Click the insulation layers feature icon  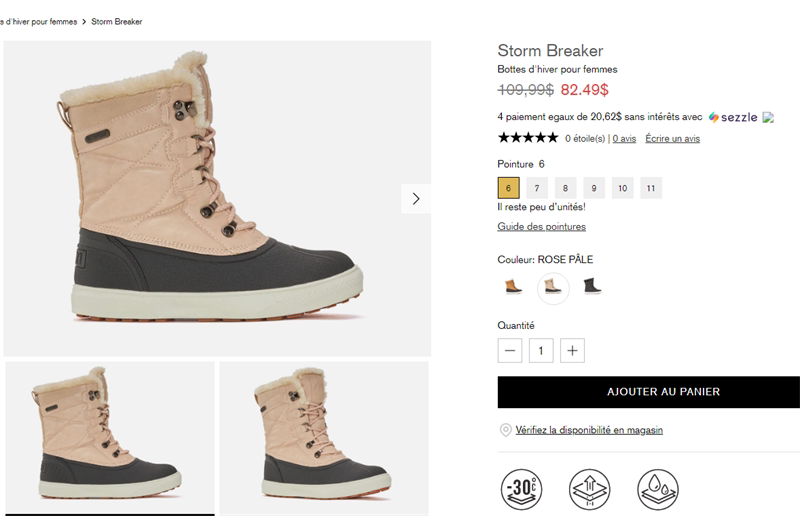(x=590, y=489)
